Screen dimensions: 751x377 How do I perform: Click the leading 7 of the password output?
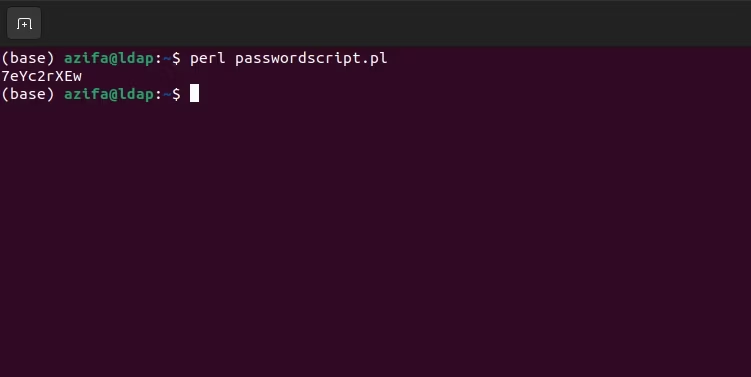(5, 76)
